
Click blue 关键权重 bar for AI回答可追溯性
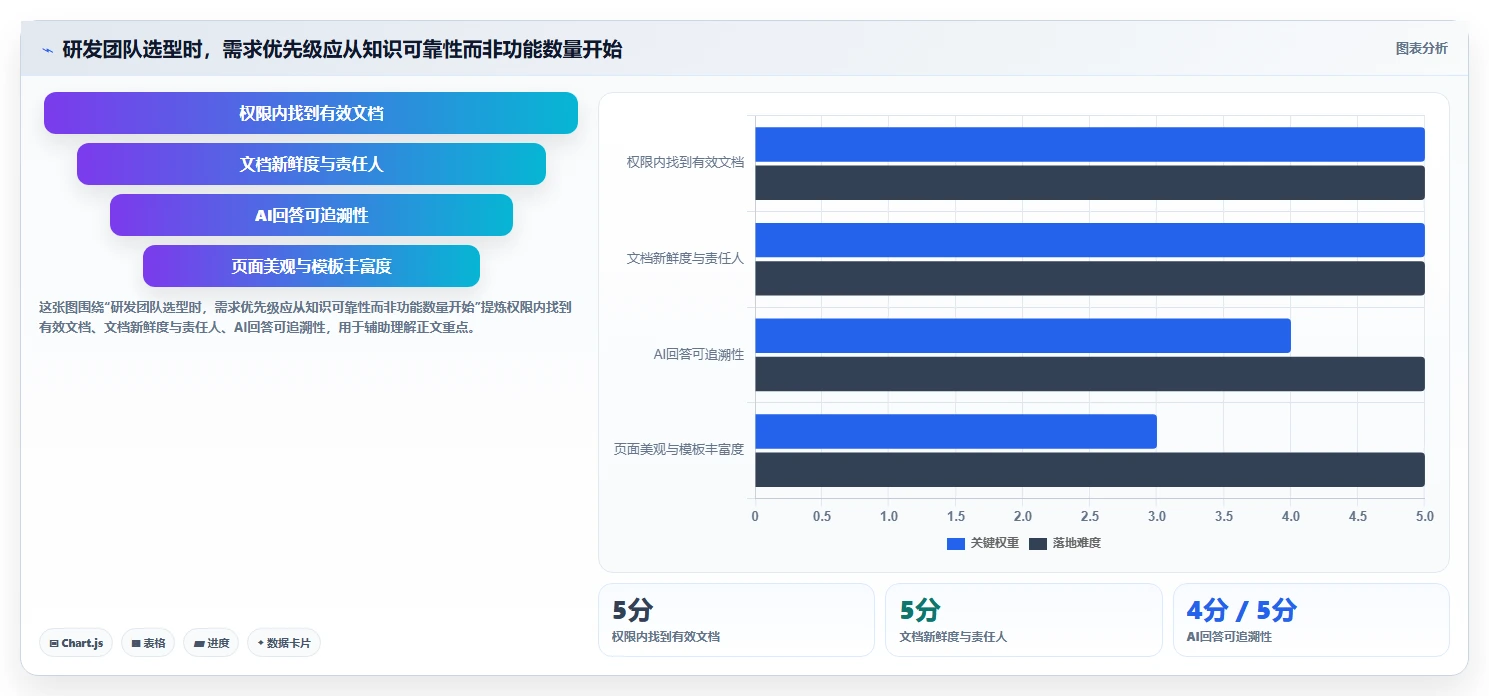coord(1022,335)
